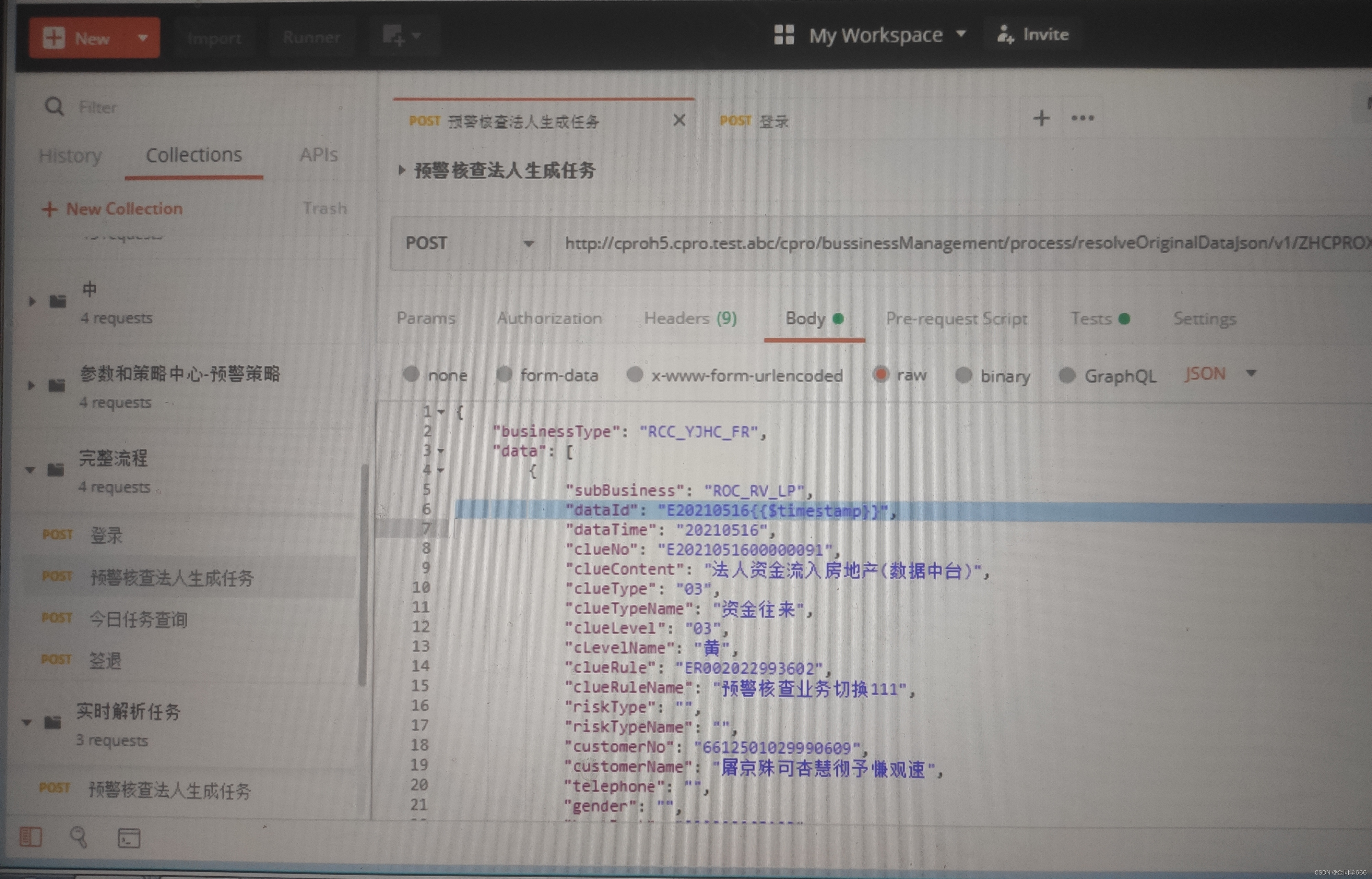The height and width of the screenshot is (879, 1372).
Task: Choose the GraphQL body radio option
Action: tap(1066, 375)
